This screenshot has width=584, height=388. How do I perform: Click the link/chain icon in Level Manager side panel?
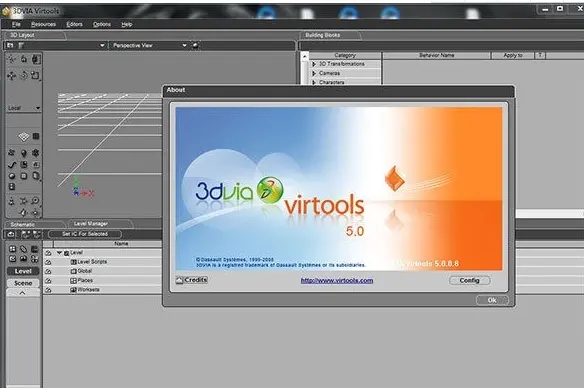[x=23, y=249]
